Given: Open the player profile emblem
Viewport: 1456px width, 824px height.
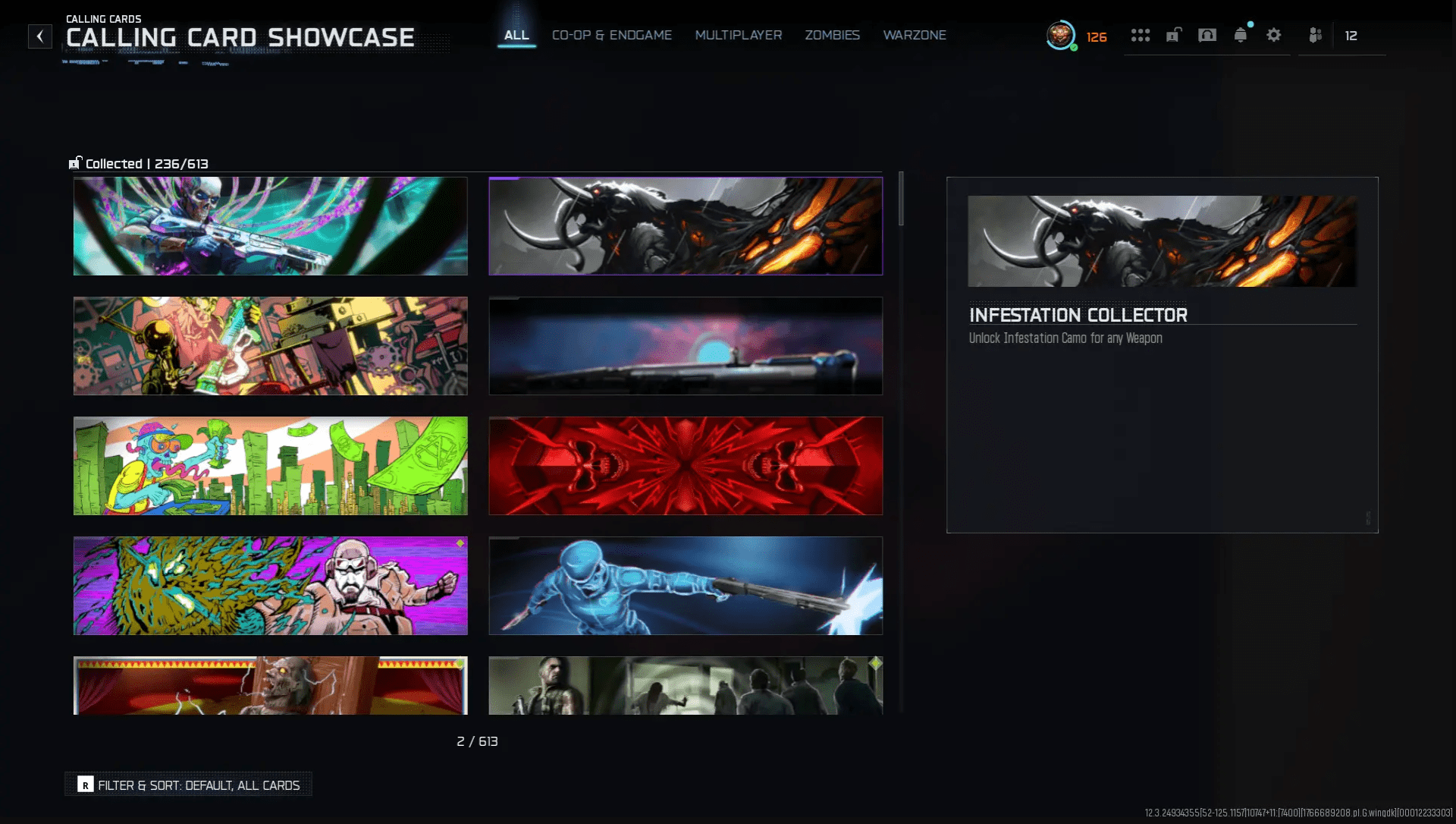Looking at the screenshot, I should [1060, 35].
